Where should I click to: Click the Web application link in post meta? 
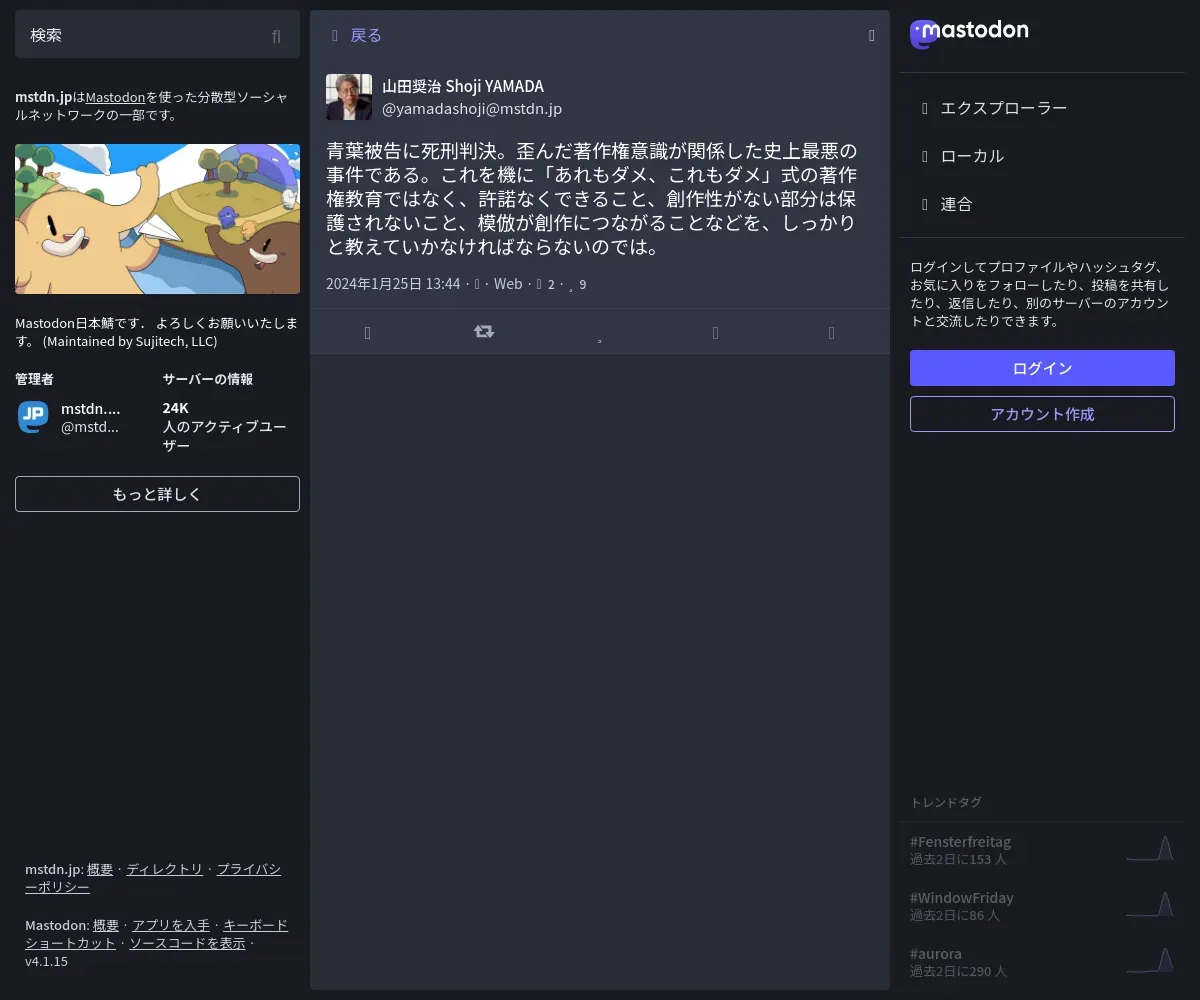pyautogui.click(x=508, y=284)
